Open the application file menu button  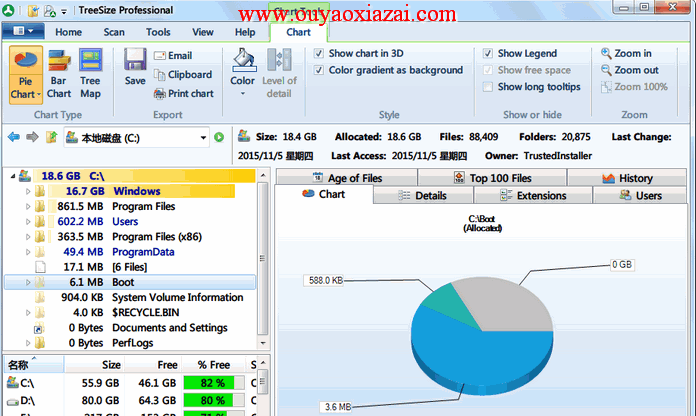pyautogui.click(x=23, y=31)
